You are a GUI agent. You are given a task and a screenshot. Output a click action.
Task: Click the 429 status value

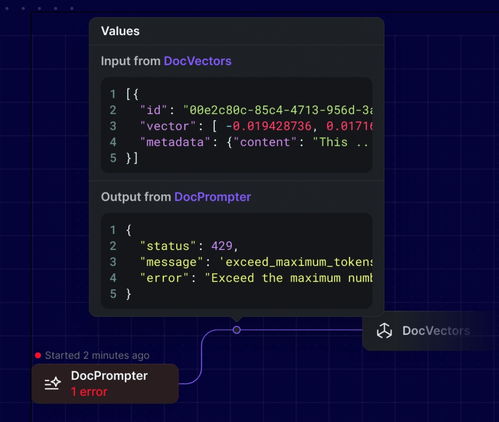tap(222, 246)
